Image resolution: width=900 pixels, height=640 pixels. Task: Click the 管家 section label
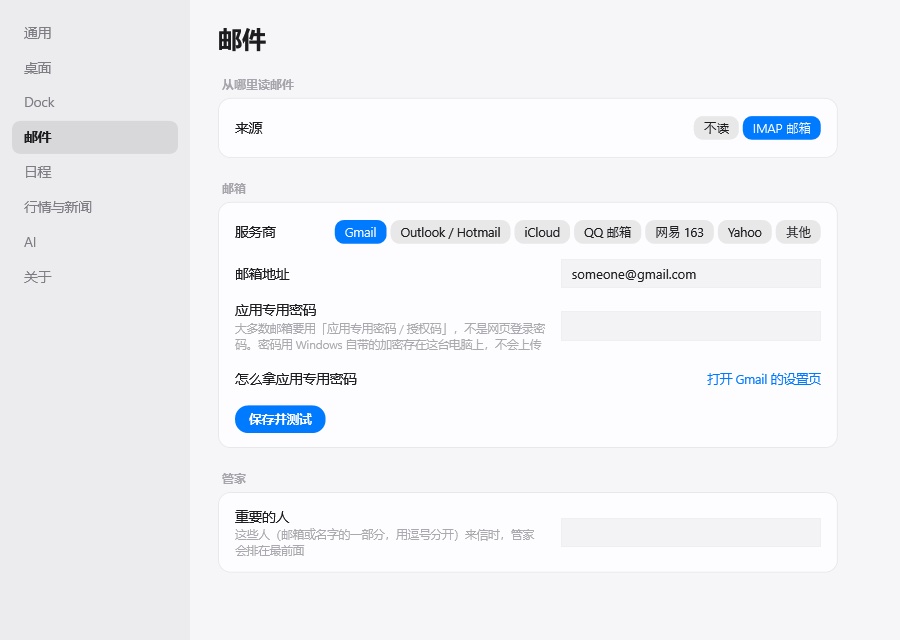coord(234,479)
